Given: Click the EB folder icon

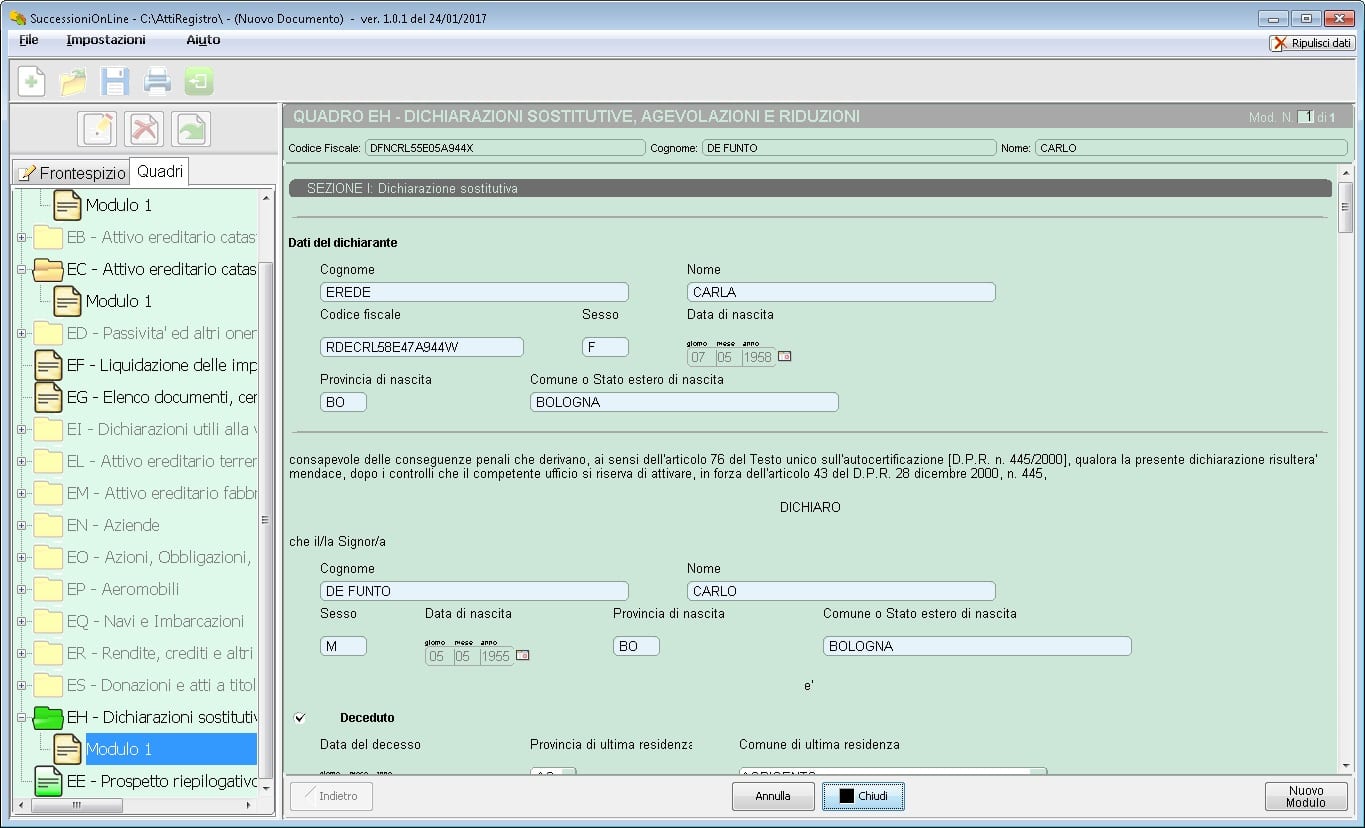Looking at the screenshot, I should click(48, 237).
